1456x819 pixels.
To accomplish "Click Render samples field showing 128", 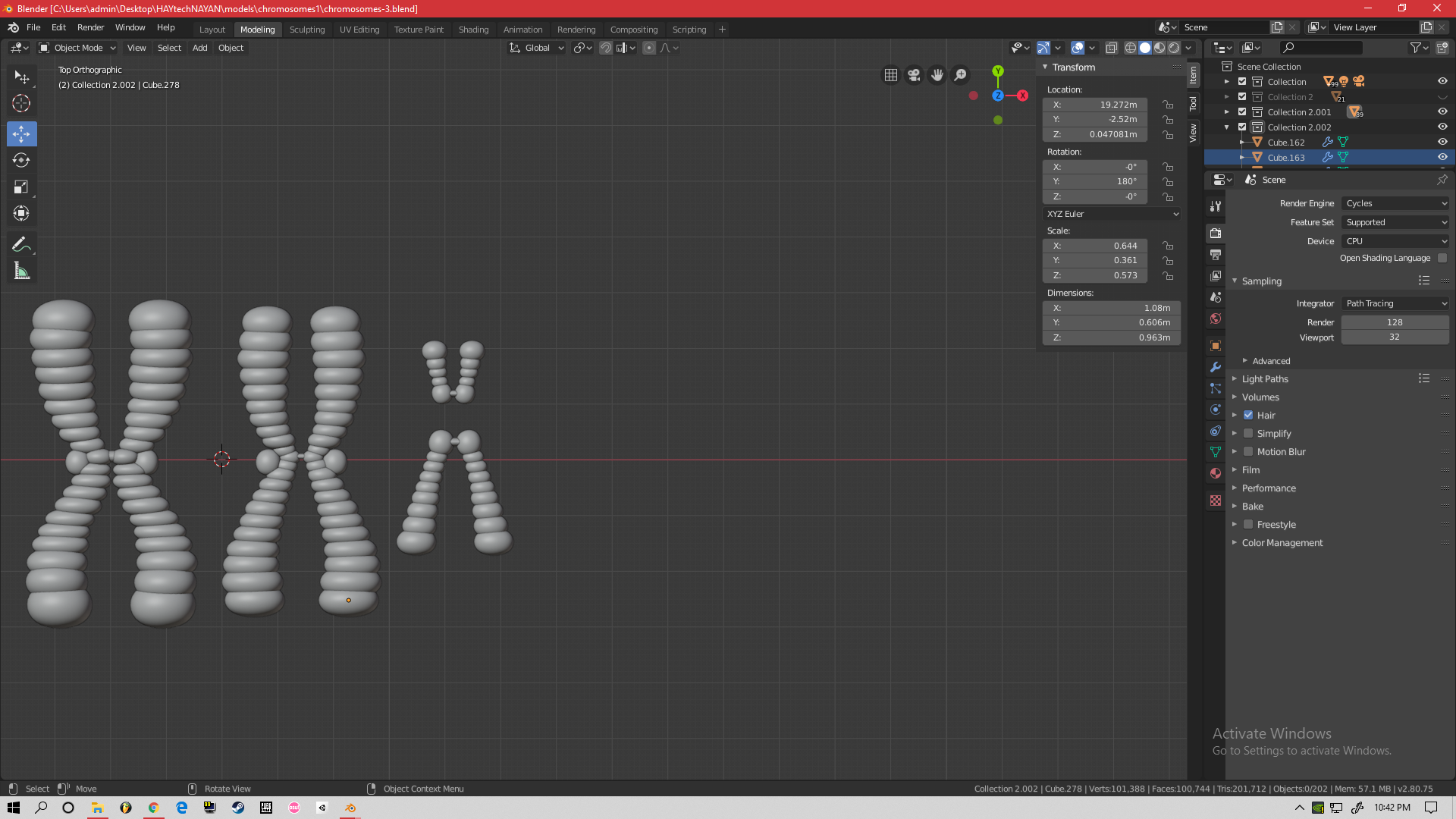I will (1395, 322).
